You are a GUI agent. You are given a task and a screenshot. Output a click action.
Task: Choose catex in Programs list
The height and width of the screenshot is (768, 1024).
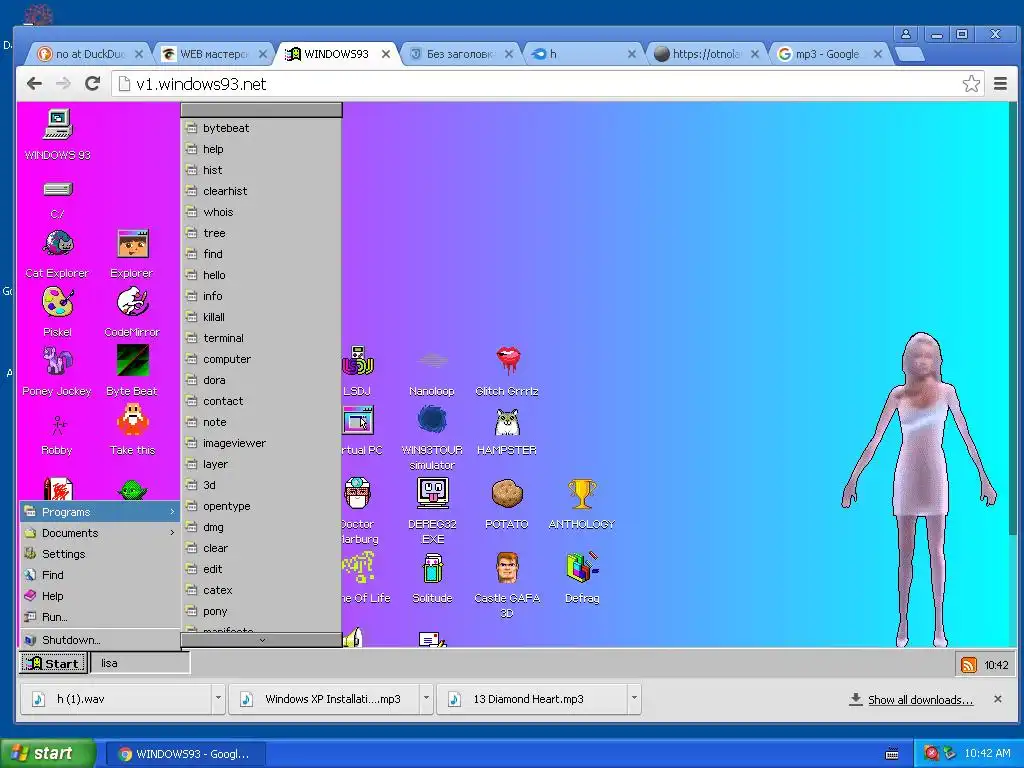point(261,590)
